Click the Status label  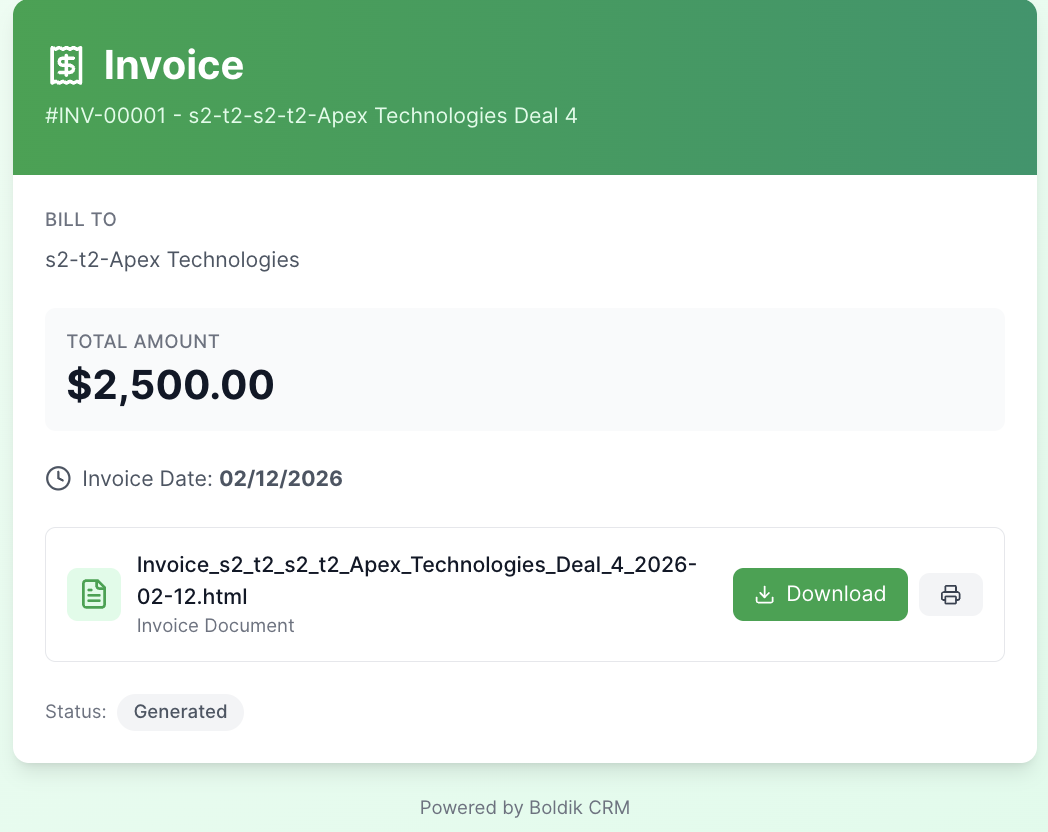point(75,712)
